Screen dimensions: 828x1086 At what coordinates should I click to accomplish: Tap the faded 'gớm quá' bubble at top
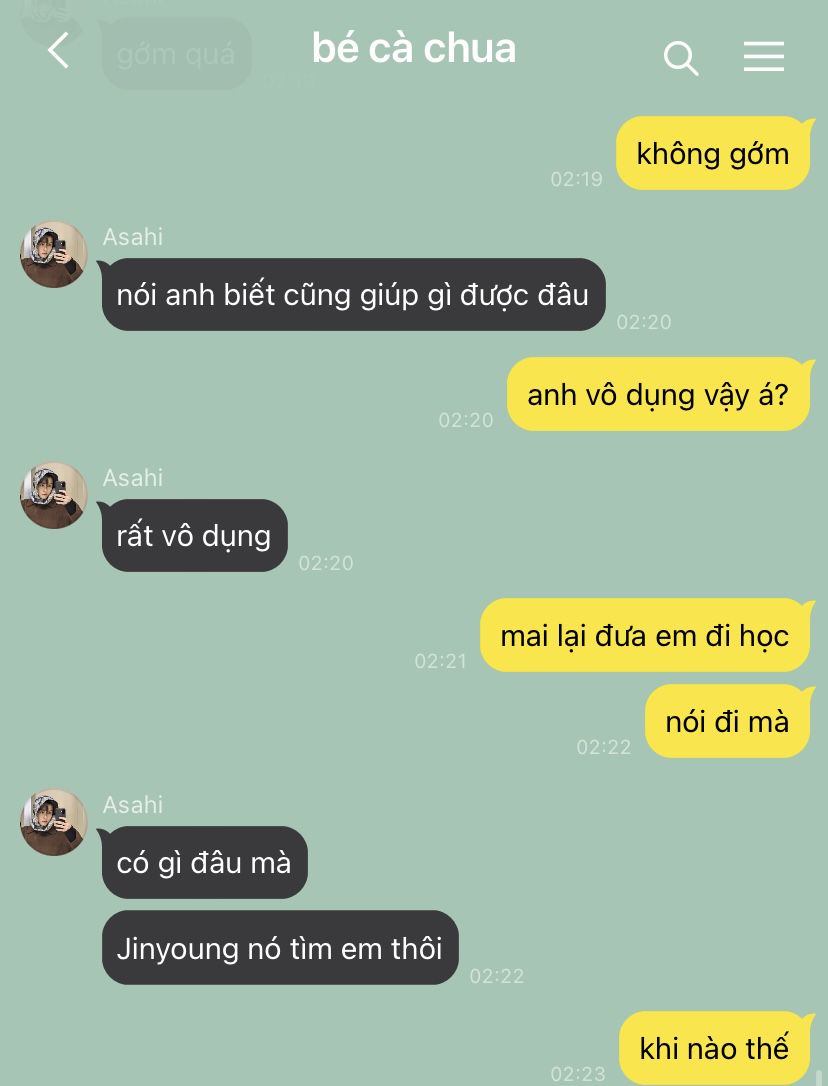(176, 54)
